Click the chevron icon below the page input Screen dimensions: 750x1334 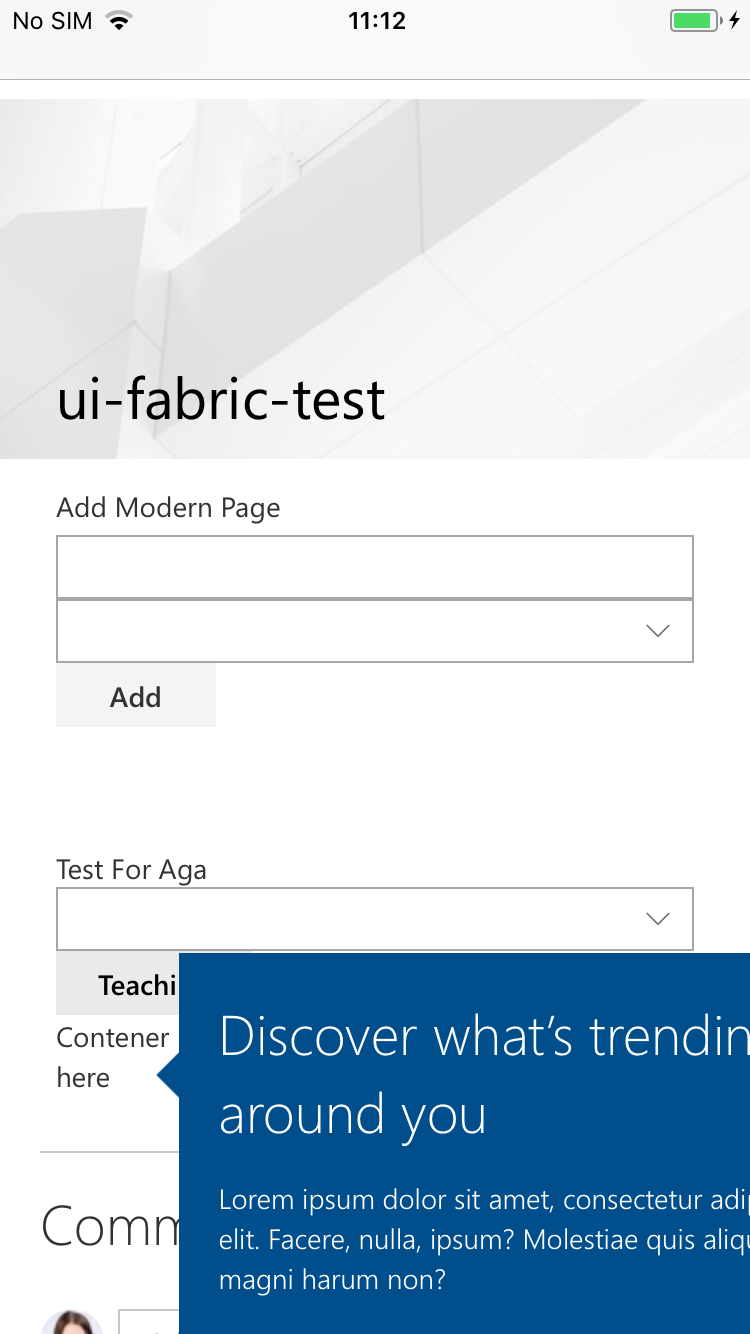[x=657, y=630]
